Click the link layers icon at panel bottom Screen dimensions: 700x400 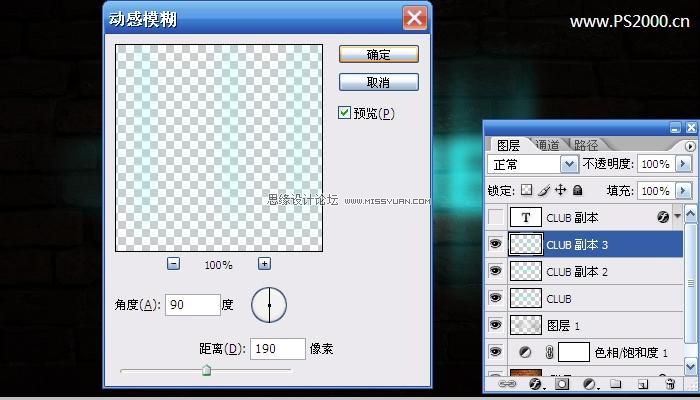(507, 384)
